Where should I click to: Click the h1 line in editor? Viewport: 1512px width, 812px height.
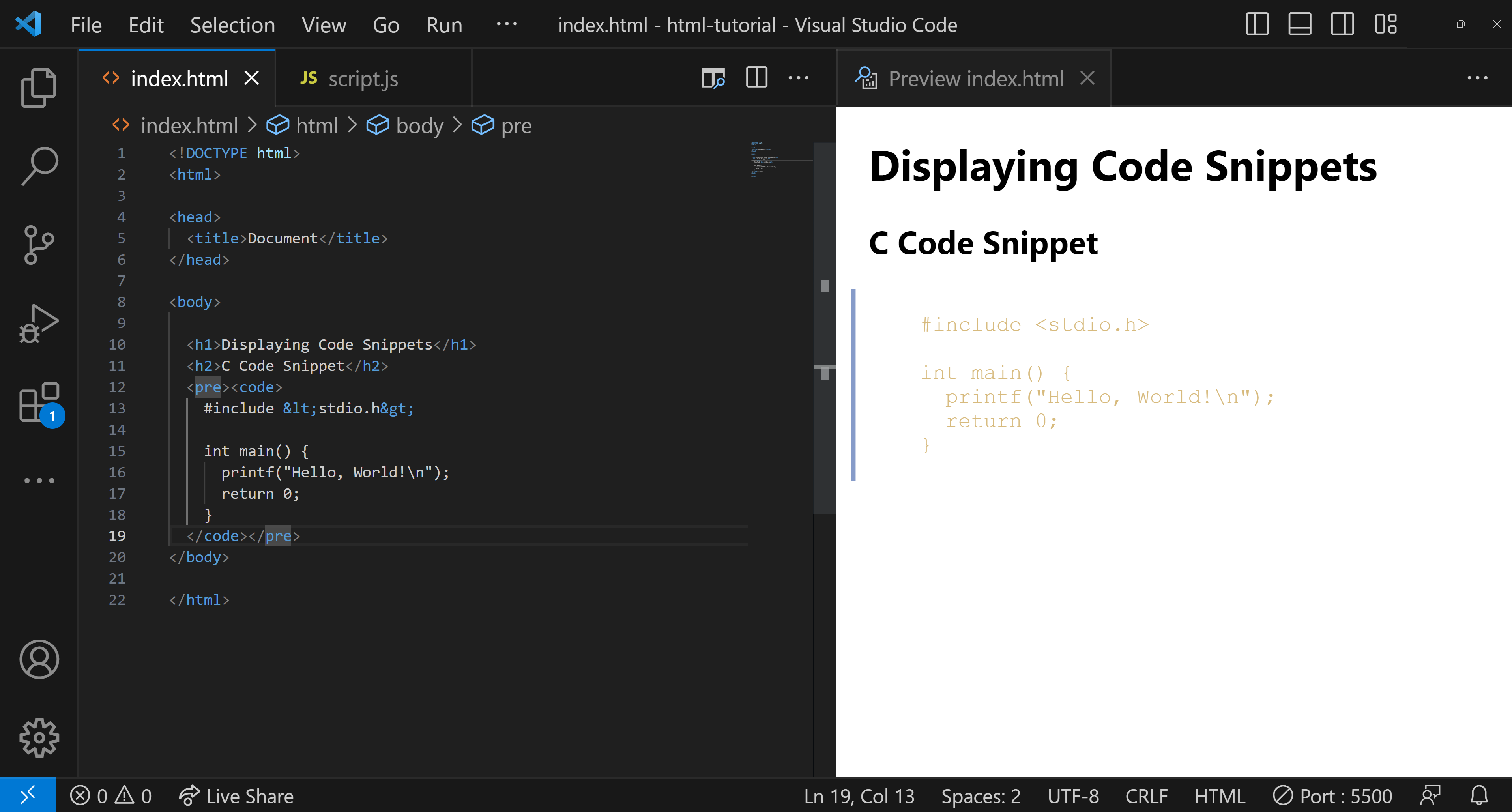point(331,344)
